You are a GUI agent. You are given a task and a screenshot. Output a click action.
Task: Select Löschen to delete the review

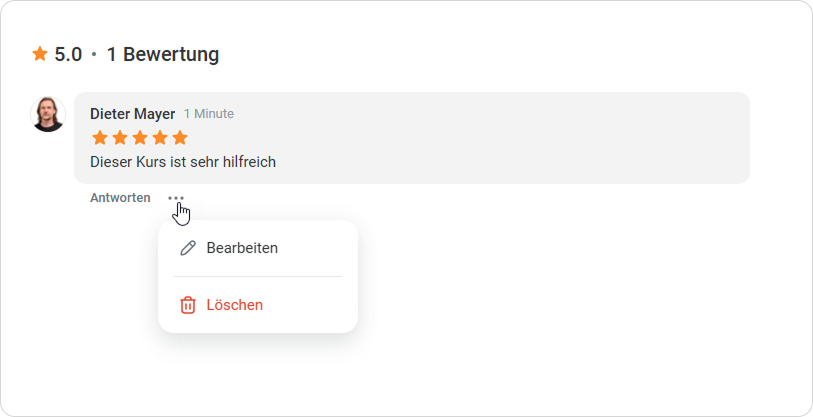click(234, 305)
